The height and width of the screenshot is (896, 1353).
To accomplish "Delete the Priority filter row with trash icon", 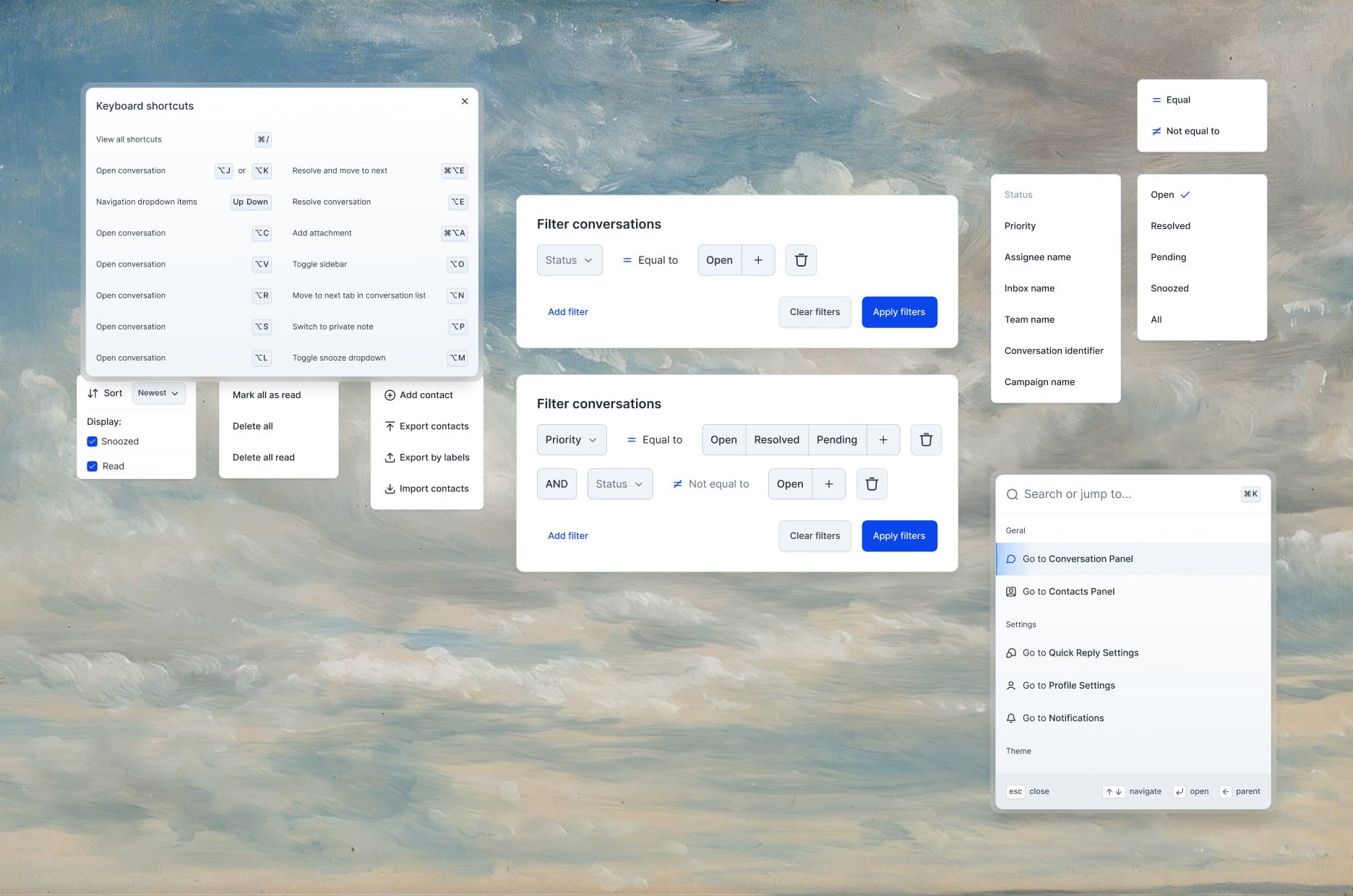I will click(x=926, y=439).
